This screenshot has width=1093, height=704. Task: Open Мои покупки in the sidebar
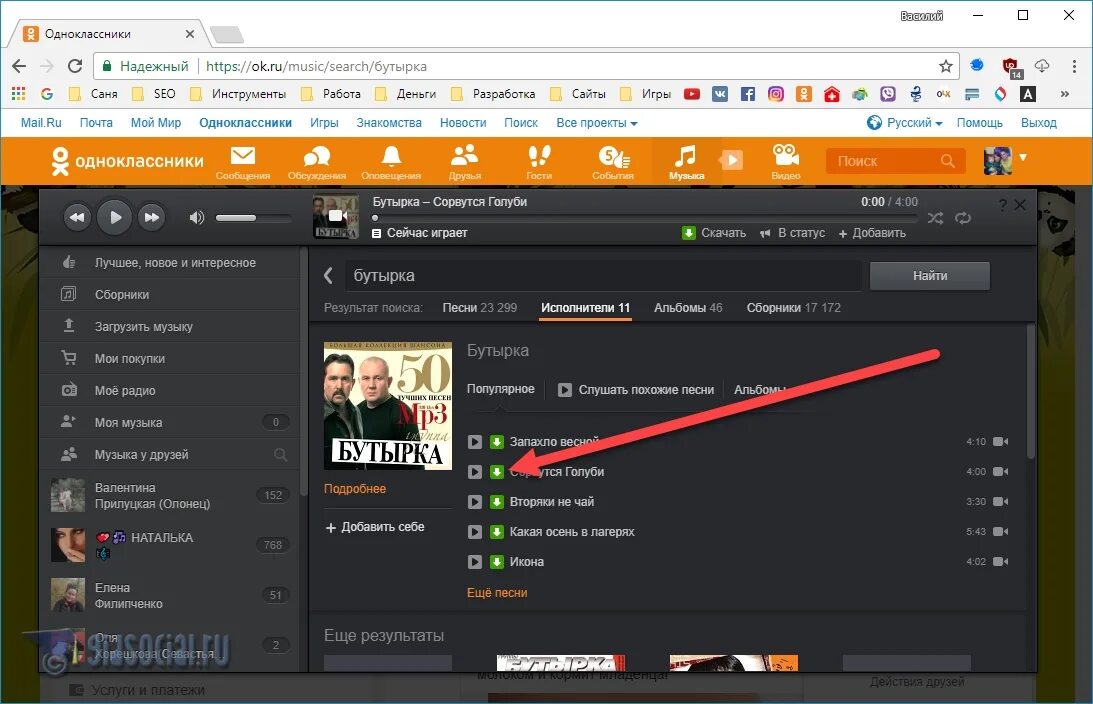pyautogui.click(x=169, y=359)
